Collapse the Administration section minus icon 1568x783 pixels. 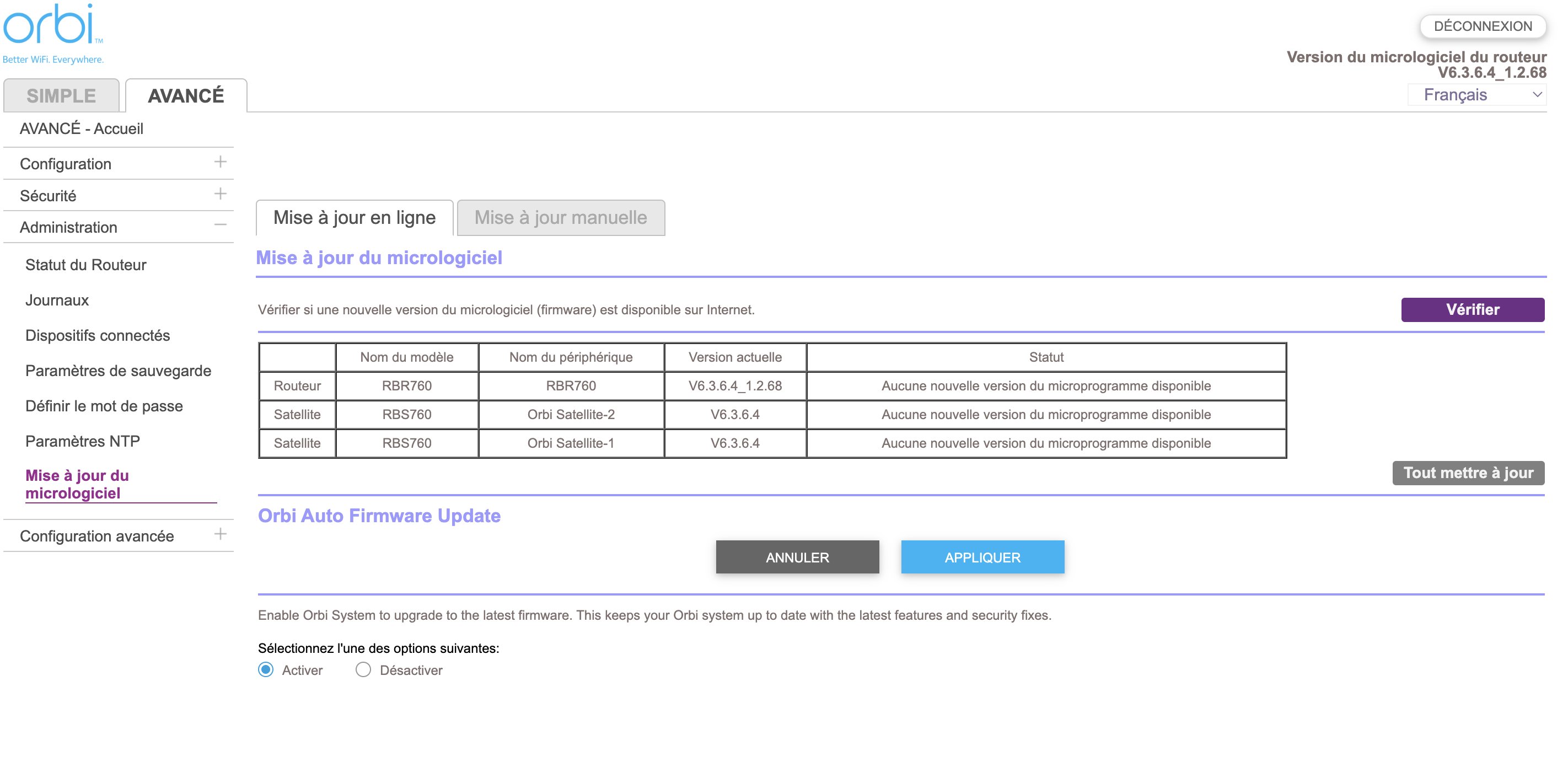tap(221, 226)
